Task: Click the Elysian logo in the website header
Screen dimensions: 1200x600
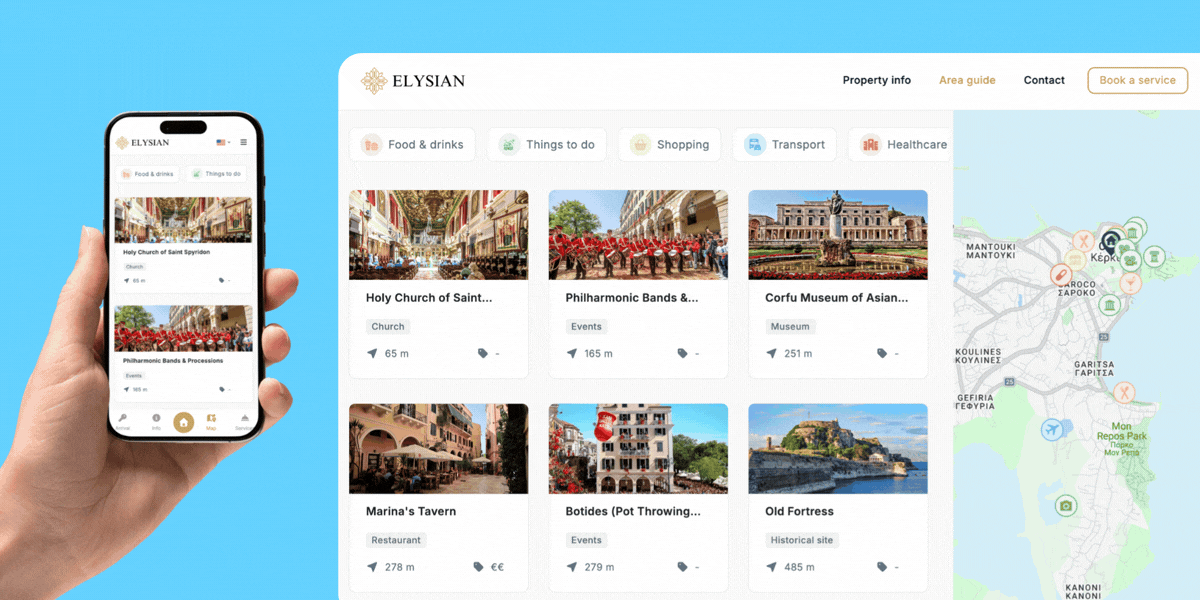Action: click(x=413, y=81)
